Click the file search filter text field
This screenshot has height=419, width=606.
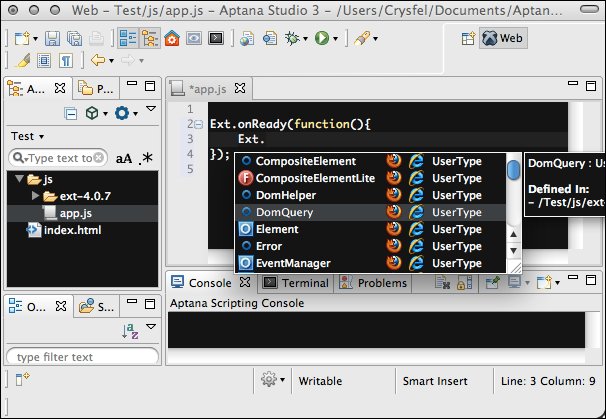coord(58,158)
